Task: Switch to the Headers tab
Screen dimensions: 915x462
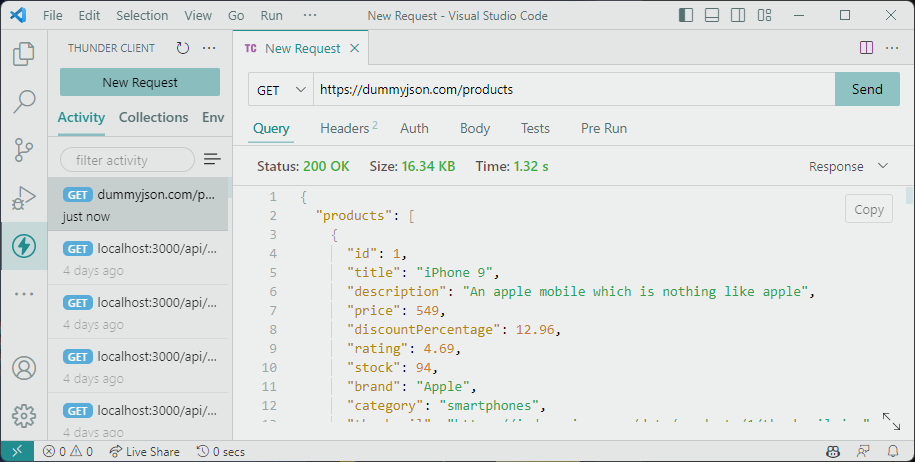Action: 348,128
